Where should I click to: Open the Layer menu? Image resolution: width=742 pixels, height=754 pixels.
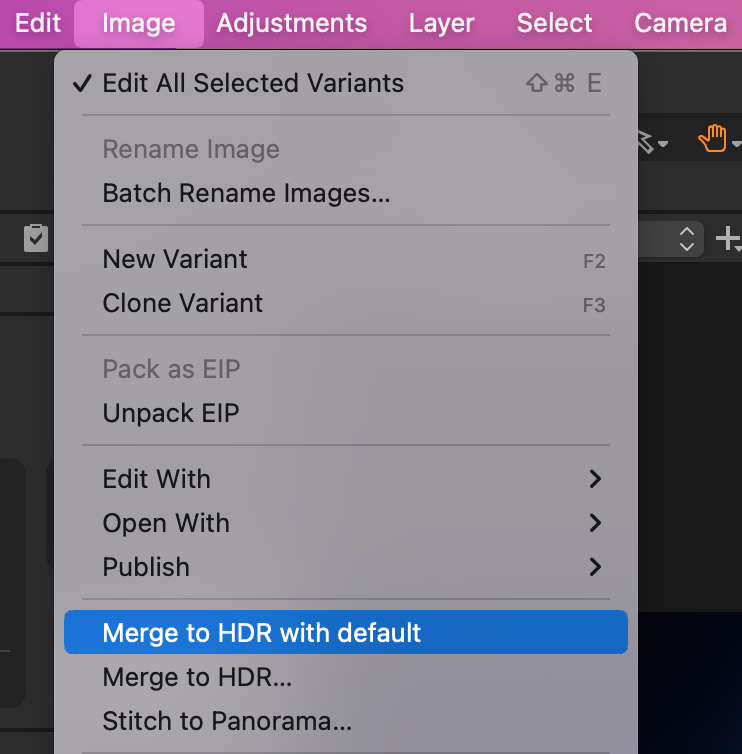tap(441, 23)
